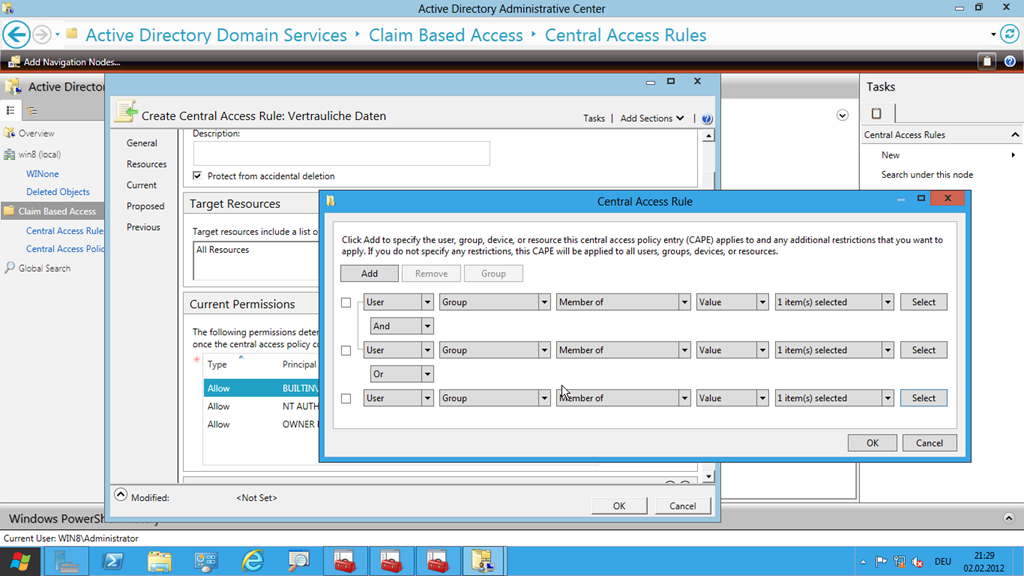1024x576 pixels.
Task: Click Search under this node
Action: [x=927, y=174]
